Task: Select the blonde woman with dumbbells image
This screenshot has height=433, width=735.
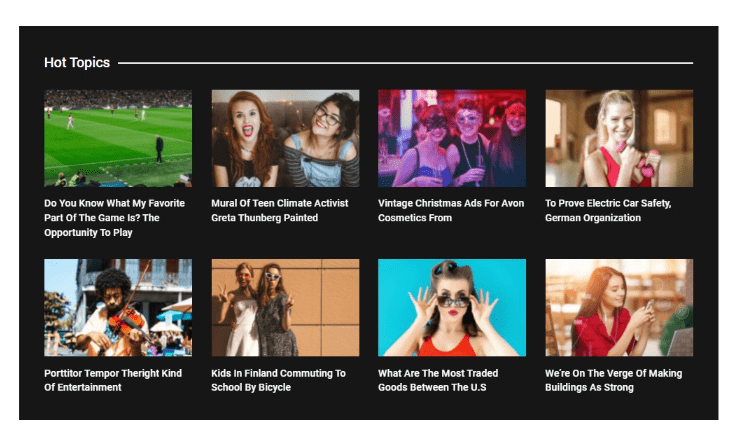Action: click(x=618, y=138)
